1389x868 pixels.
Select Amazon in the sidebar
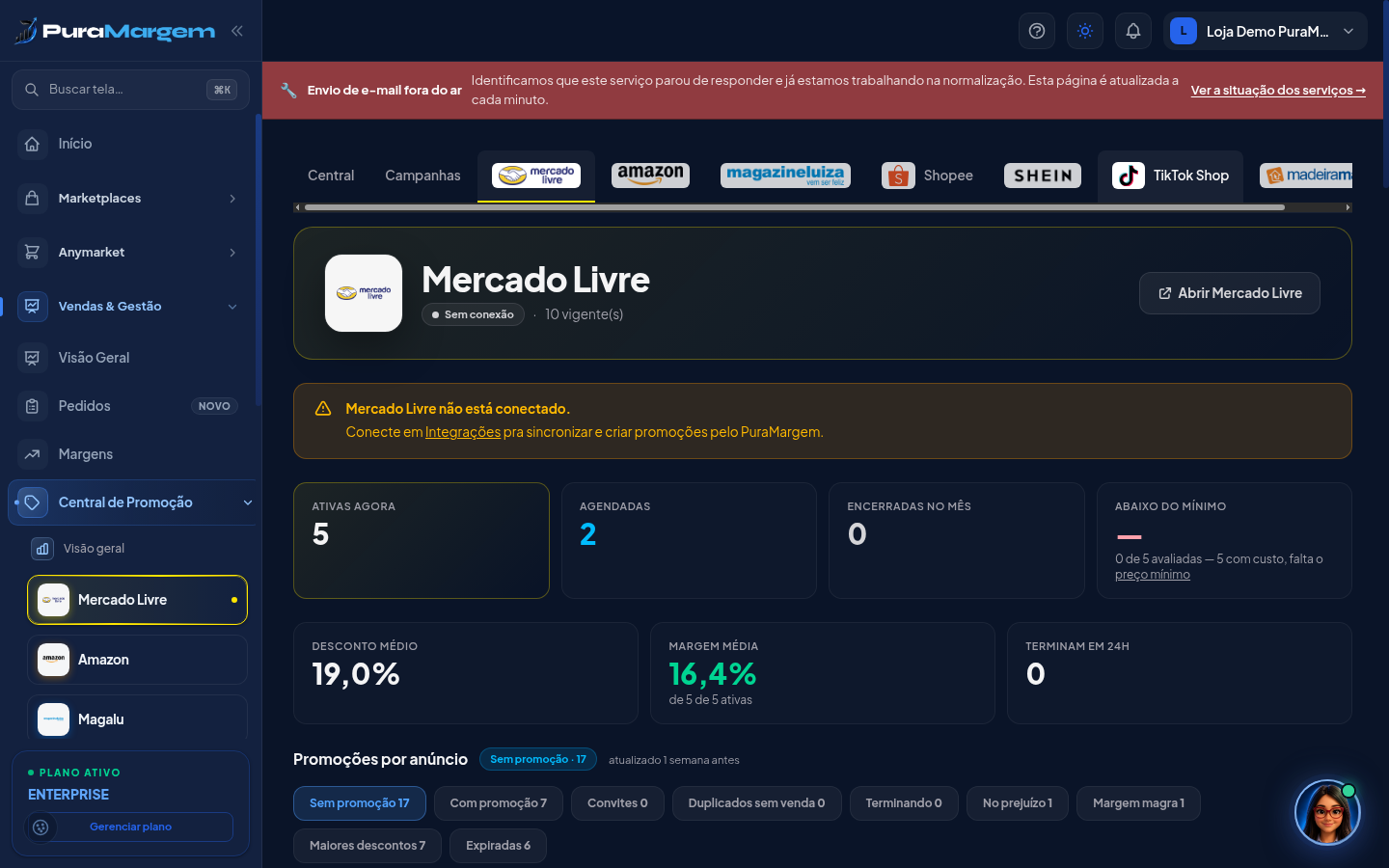pyautogui.click(x=137, y=660)
